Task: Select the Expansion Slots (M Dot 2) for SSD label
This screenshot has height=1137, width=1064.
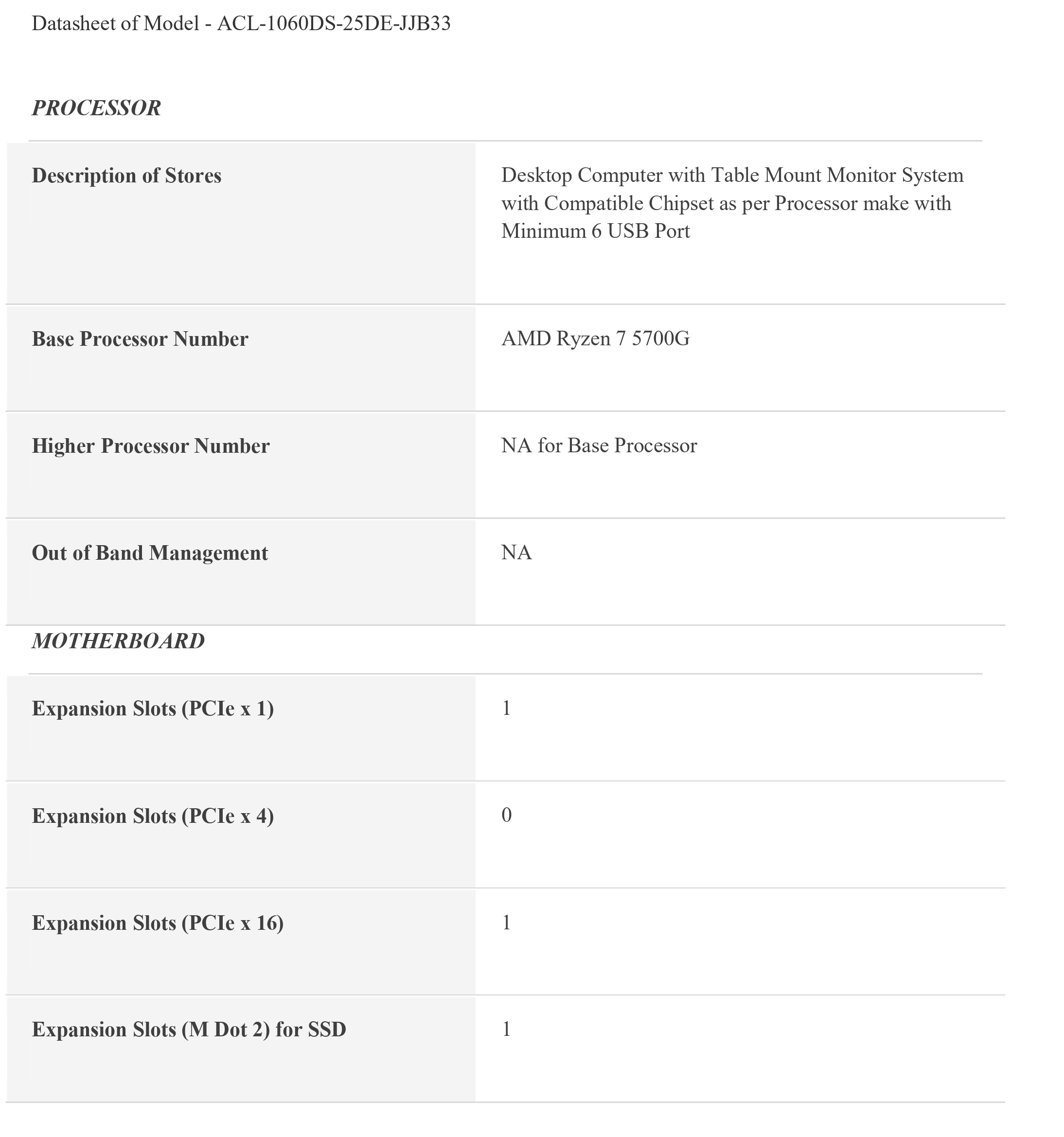Action: [x=189, y=1030]
